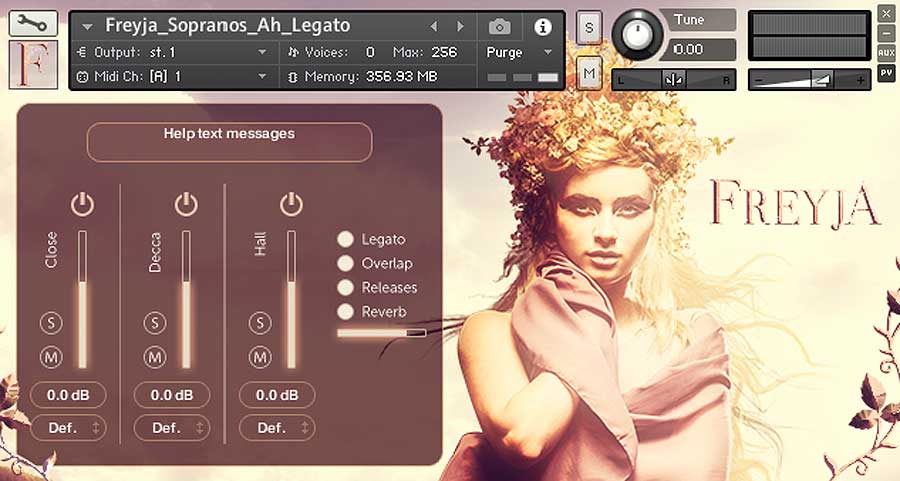The image size is (900, 481).
Task: Close the instrument with X button
Action: coord(886,13)
